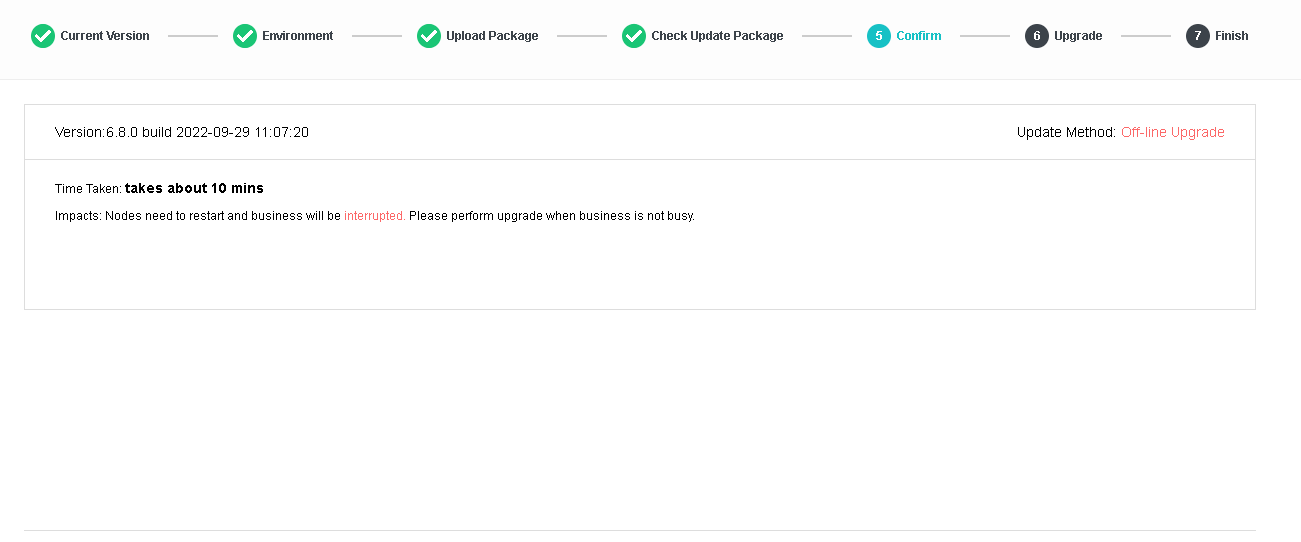Click the step 6 circle icon
The height and width of the screenshot is (542, 1301).
(x=1037, y=36)
